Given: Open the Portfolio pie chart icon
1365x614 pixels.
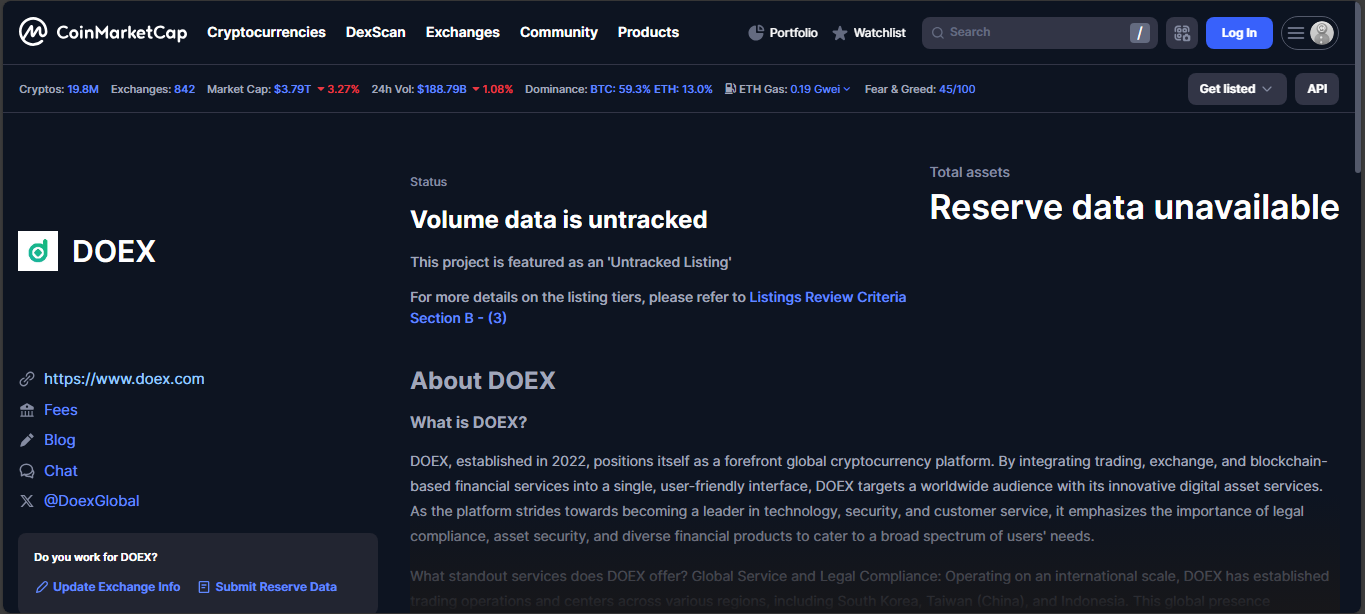Looking at the screenshot, I should (x=756, y=33).
